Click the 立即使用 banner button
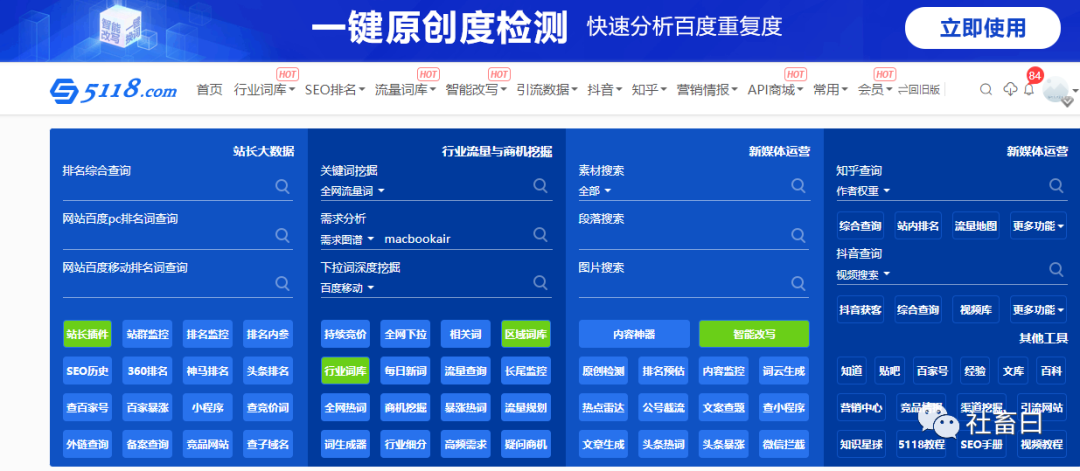The height and width of the screenshot is (471, 1080). coord(983,28)
